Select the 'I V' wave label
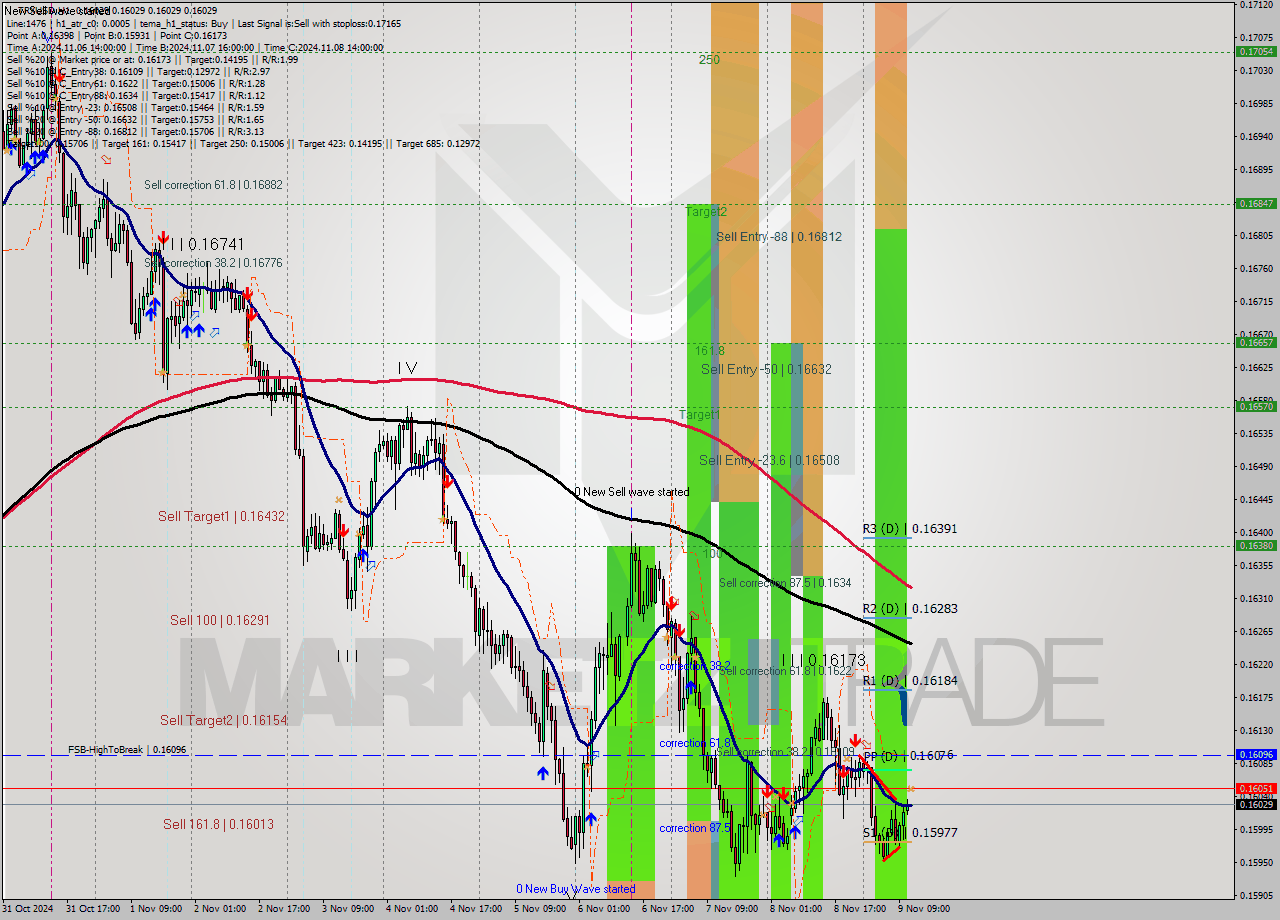 coord(407,368)
